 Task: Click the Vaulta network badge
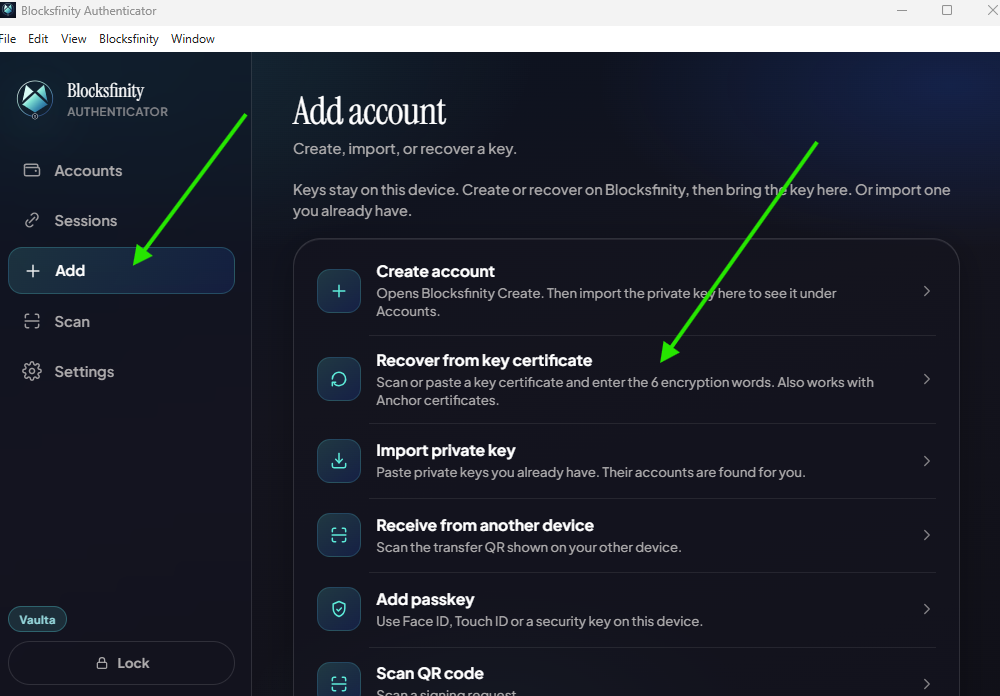tap(37, 619)
